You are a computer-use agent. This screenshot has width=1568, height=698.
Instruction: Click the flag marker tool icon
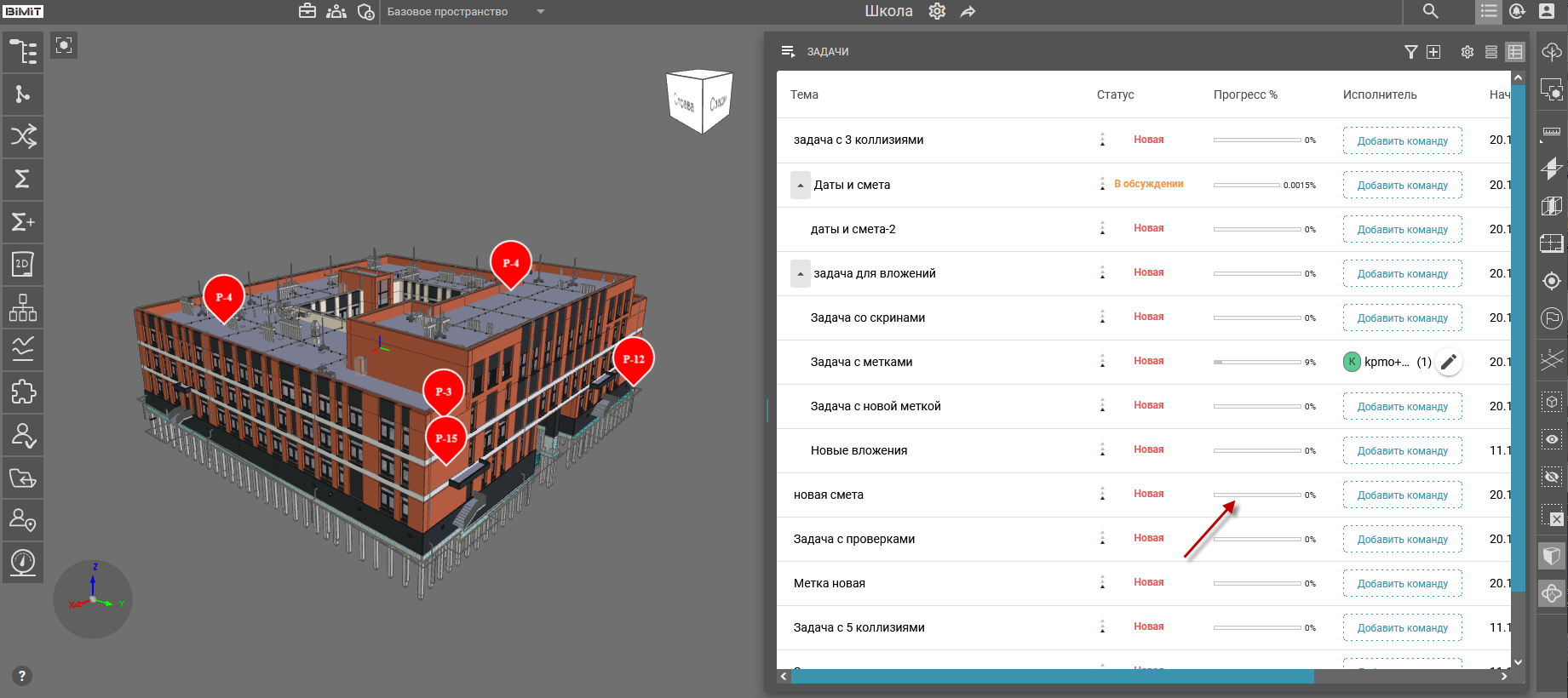click(x=1552, y=318)
